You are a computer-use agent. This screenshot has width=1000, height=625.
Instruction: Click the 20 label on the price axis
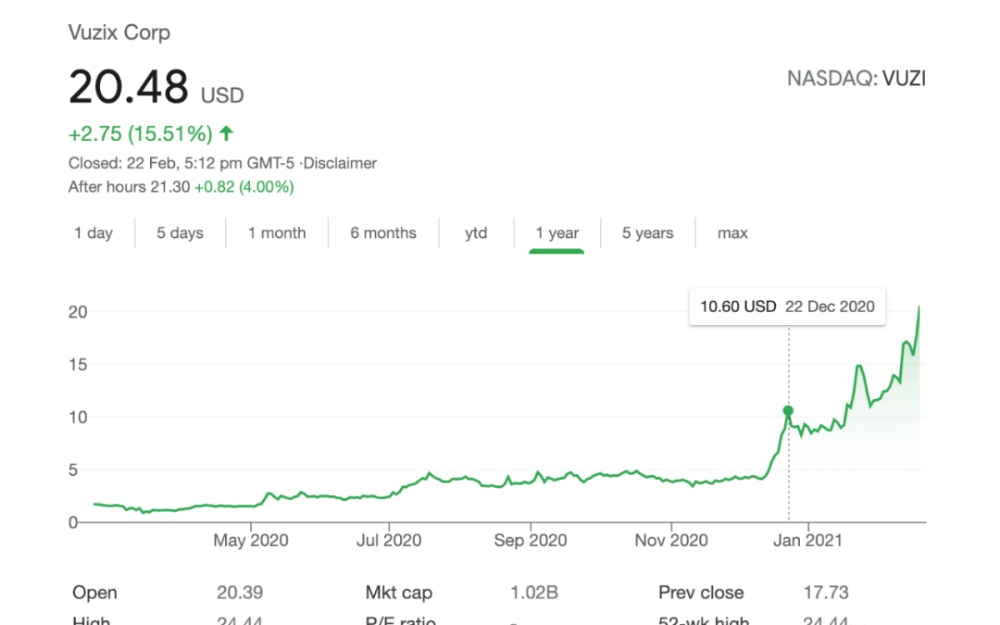[x=78, y=312]
